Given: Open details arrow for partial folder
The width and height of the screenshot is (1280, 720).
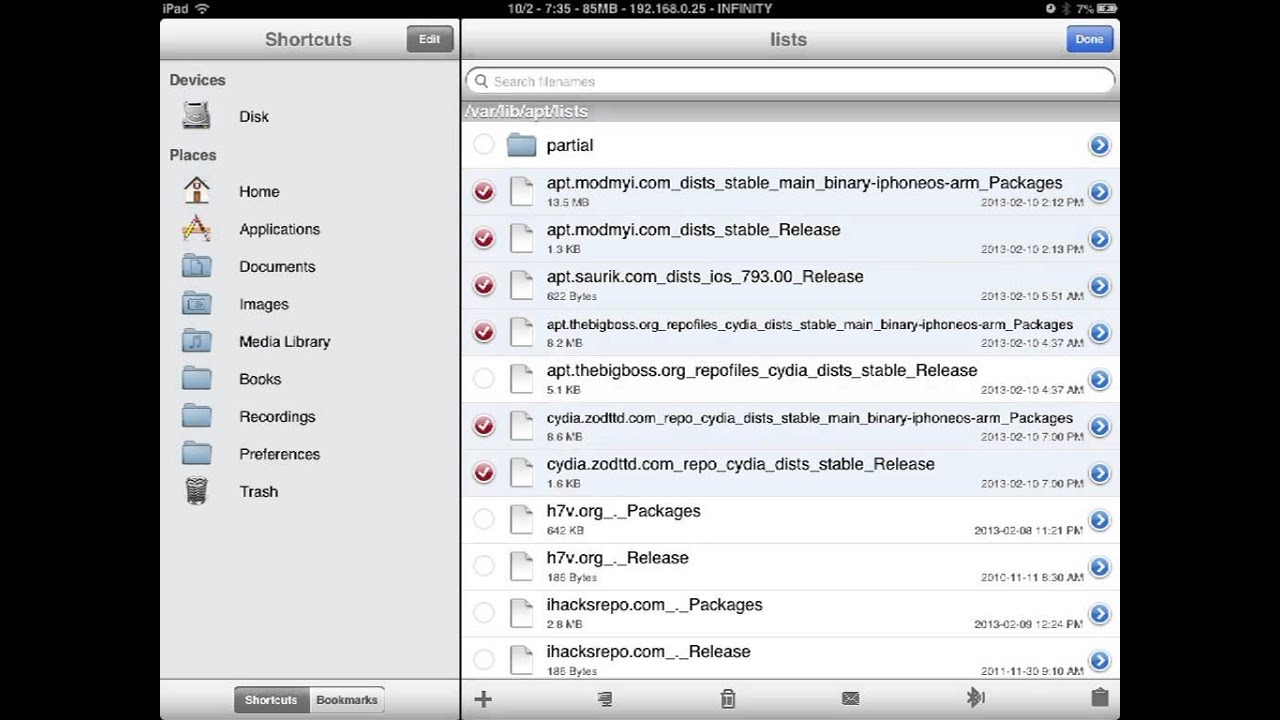Looking at the screenshot, I should coord(1099,146).
